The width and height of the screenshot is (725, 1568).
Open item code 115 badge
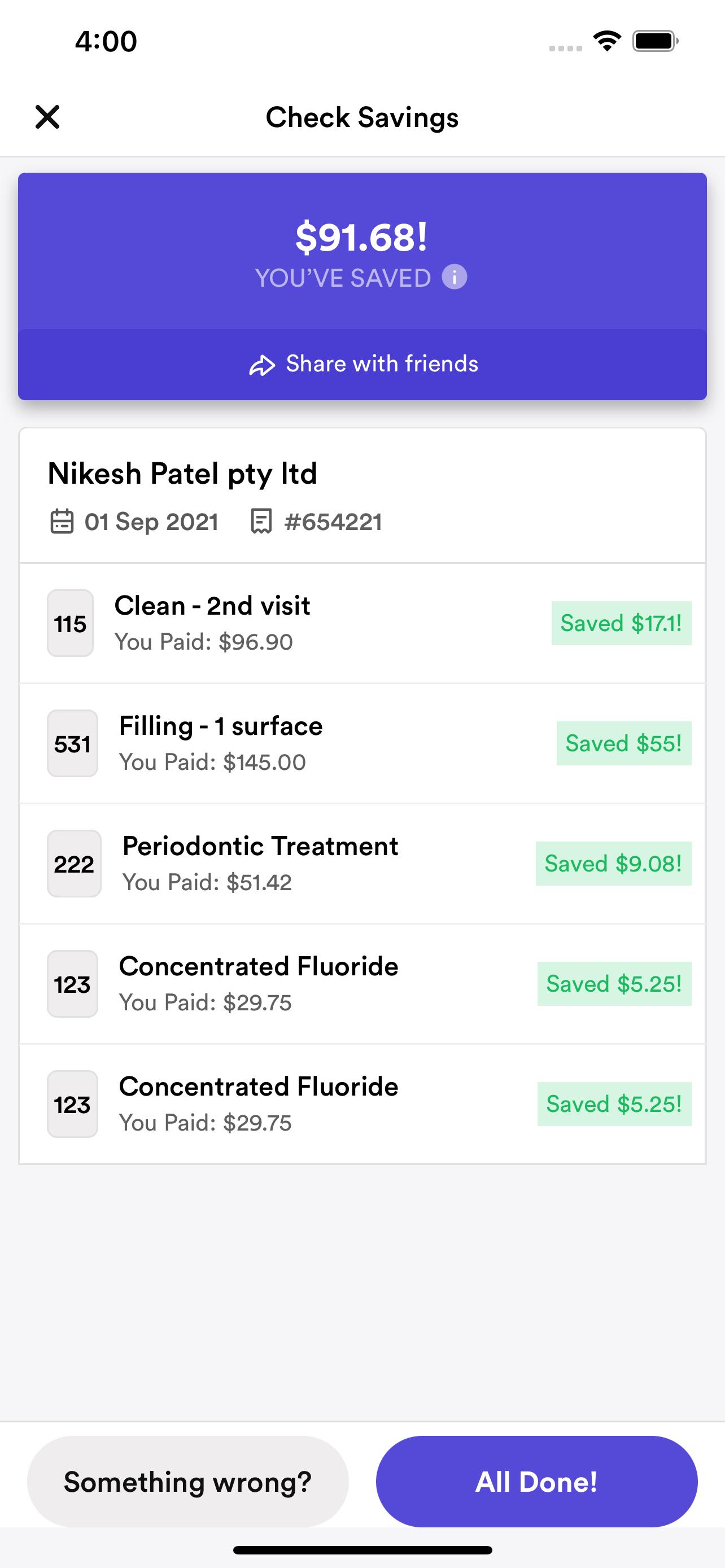click(70, 623)
